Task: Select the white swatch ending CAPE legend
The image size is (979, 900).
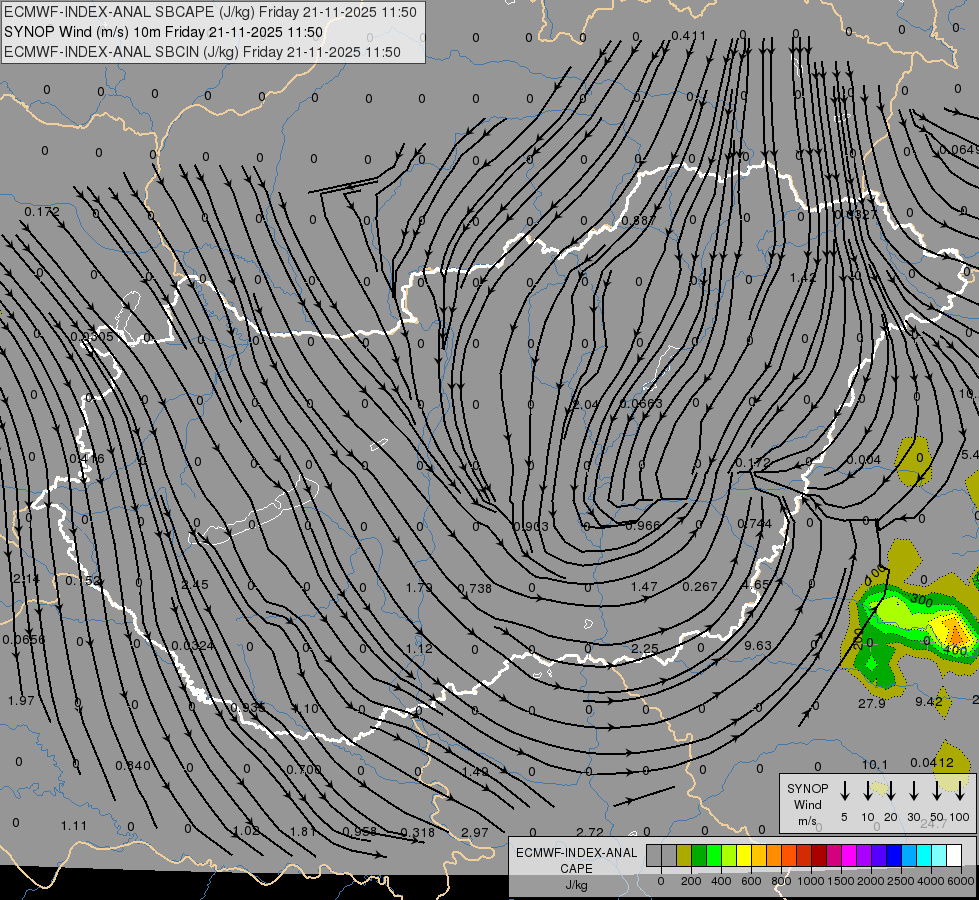Action: (954, 856)
